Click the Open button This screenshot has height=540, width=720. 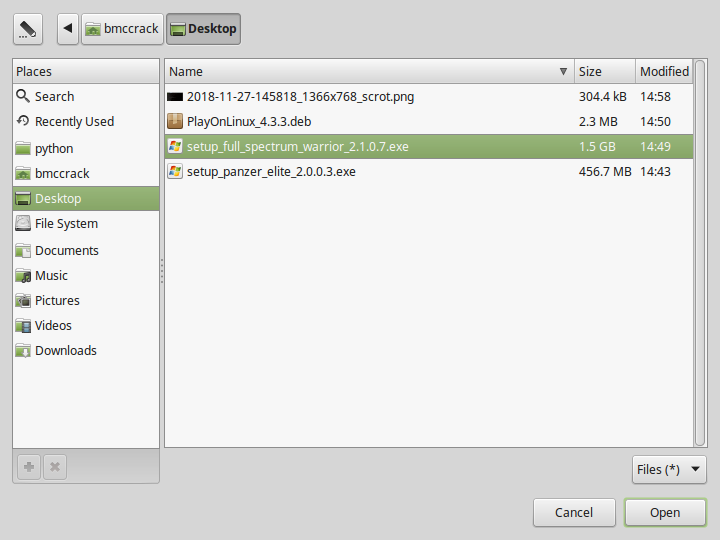point(665,512)
